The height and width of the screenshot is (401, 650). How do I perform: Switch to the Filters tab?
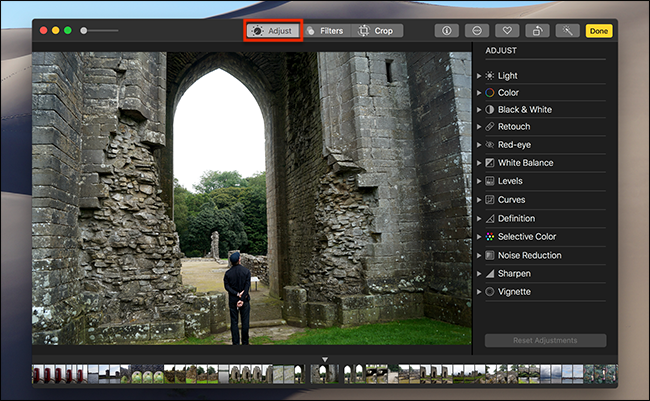tap(324, 31)
